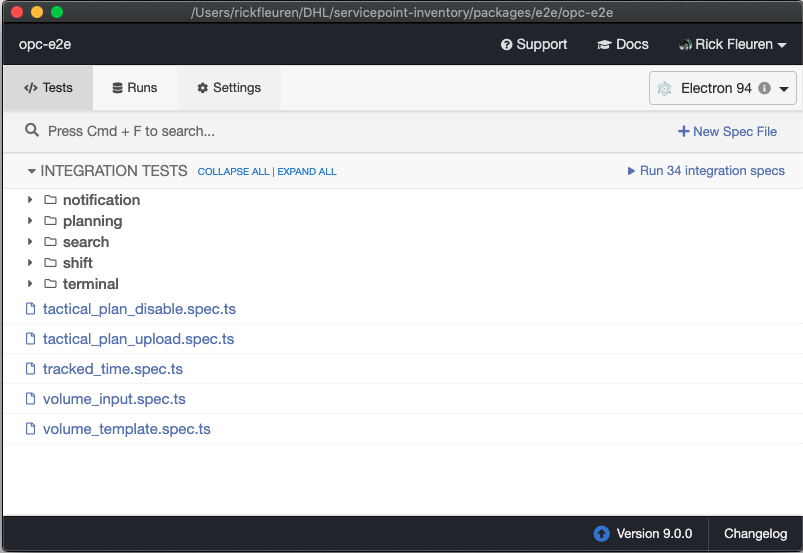Image resolution: width=803 pixels, height=553 pixels.
Task: Click file icon of tactical_plan_upload.spec.ts
Action: (31, 338)
